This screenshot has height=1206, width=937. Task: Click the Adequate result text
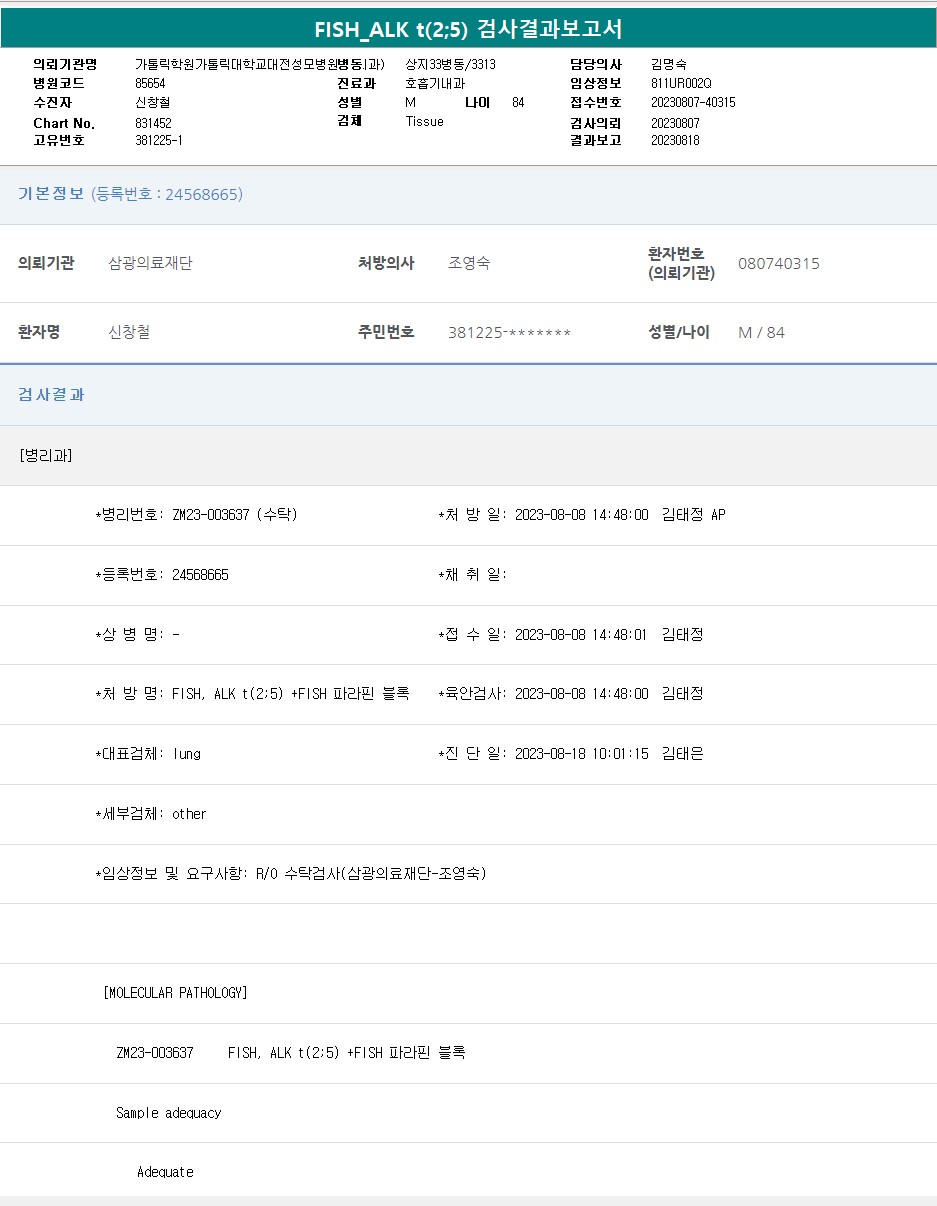coord(165,1172)
